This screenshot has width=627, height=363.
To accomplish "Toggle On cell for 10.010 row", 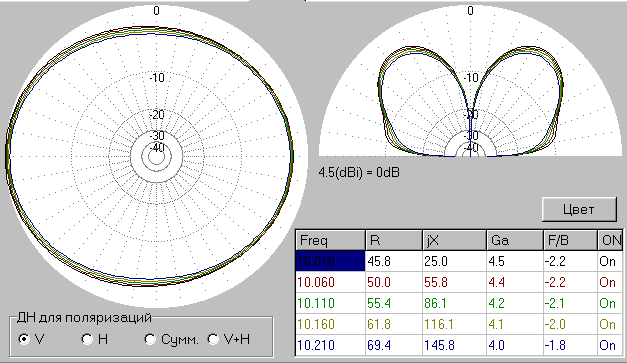I will pyautogui.click(x=610, y=261).
